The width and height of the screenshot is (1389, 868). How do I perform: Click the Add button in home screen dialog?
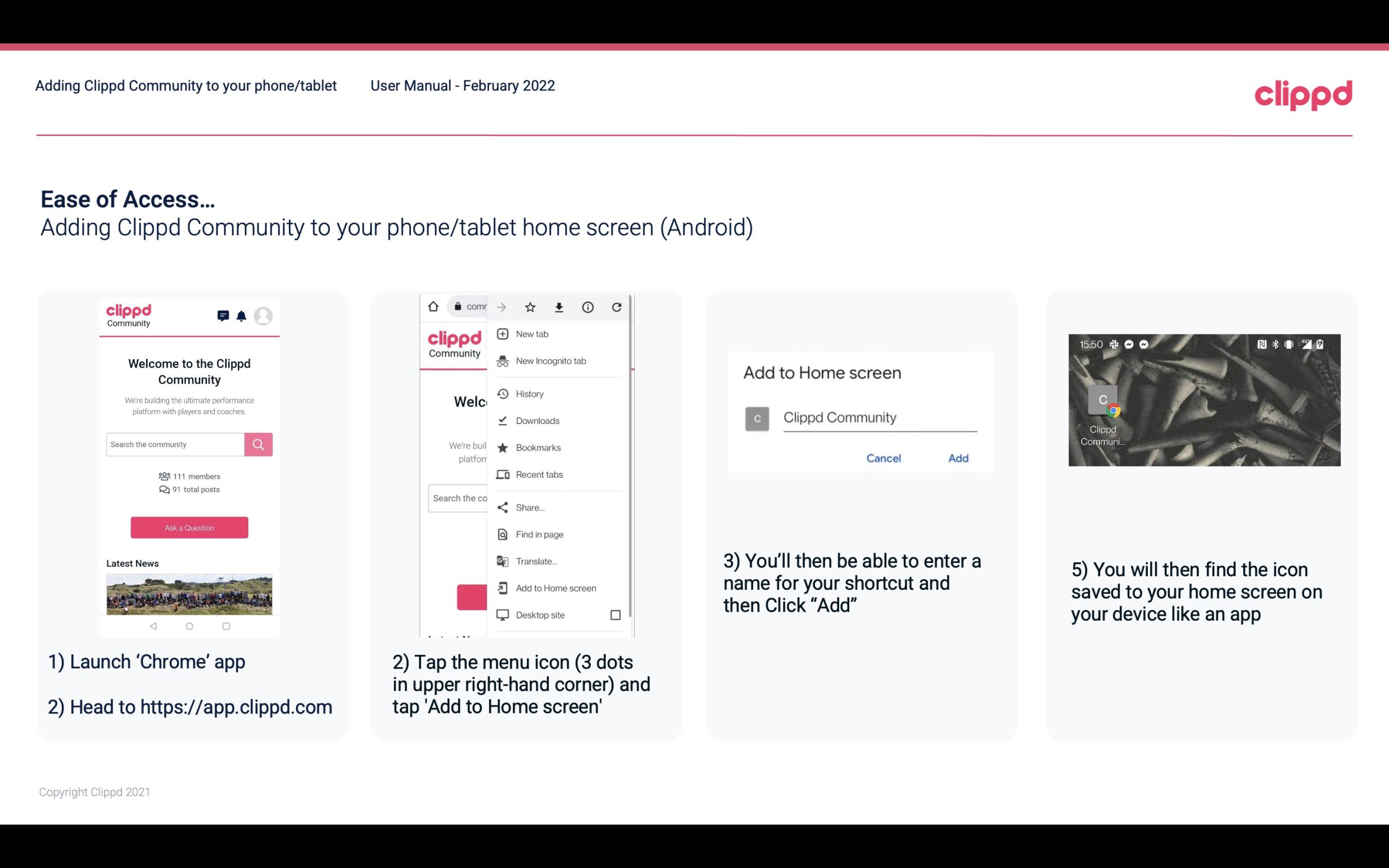(957, 458)
